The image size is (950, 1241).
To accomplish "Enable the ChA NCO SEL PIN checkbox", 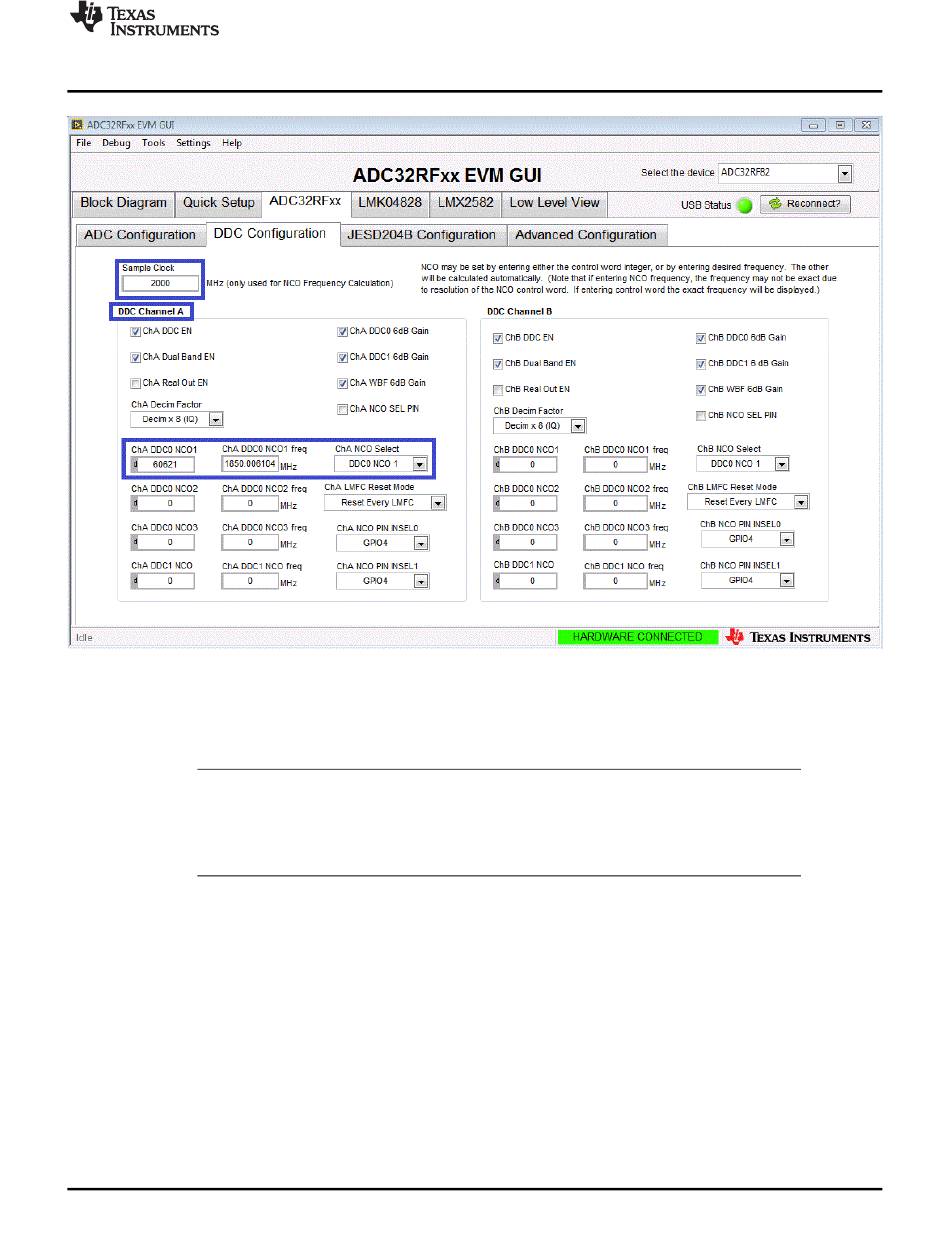I will (343, 409).
